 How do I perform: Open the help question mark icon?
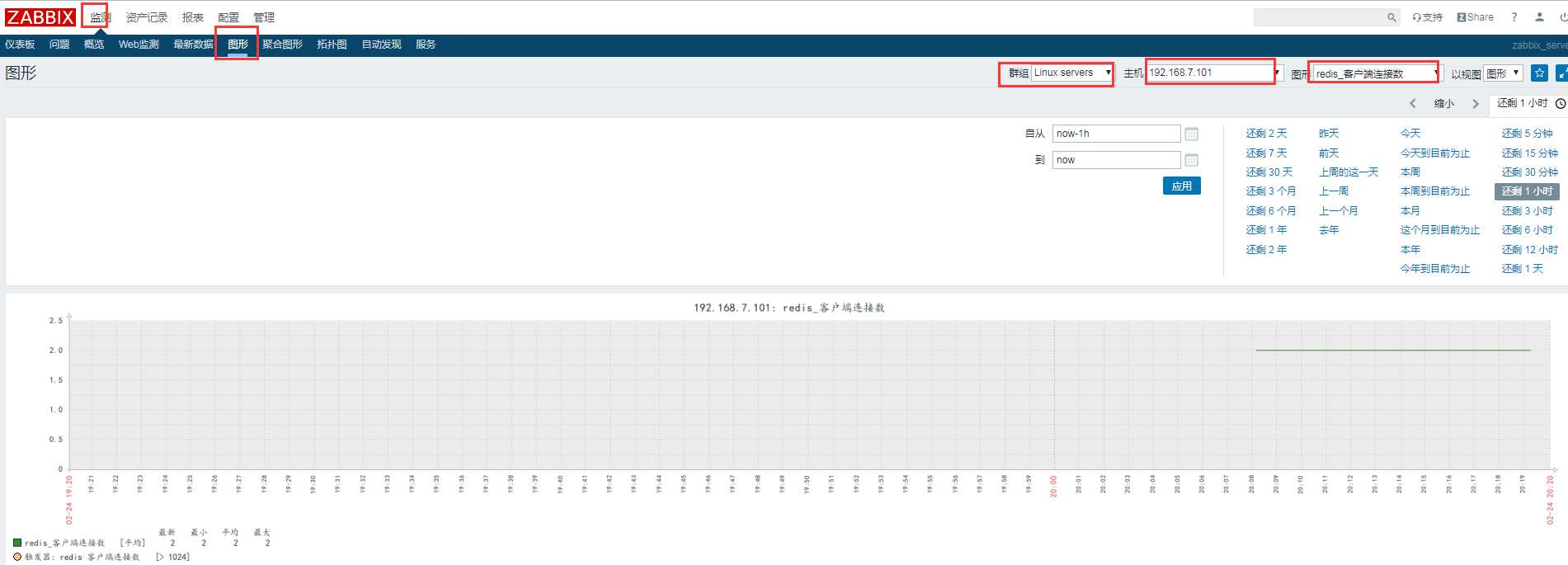point(1514,17)
